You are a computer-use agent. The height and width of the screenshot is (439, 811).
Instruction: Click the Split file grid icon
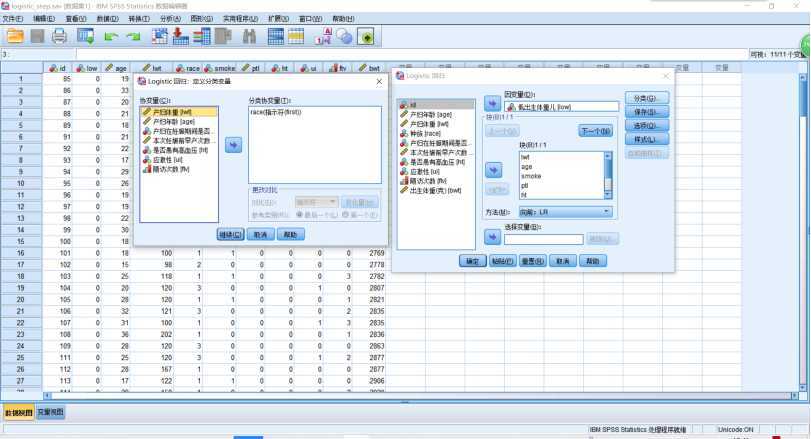pos(276,36)
